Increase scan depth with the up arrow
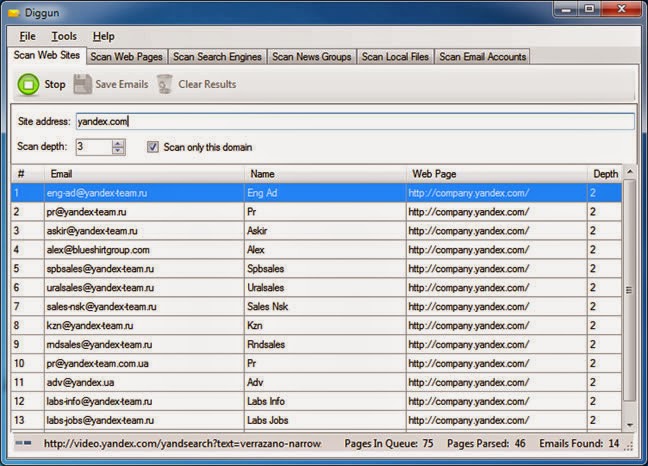This screenshot has width=648, height=466. point(118,143)
